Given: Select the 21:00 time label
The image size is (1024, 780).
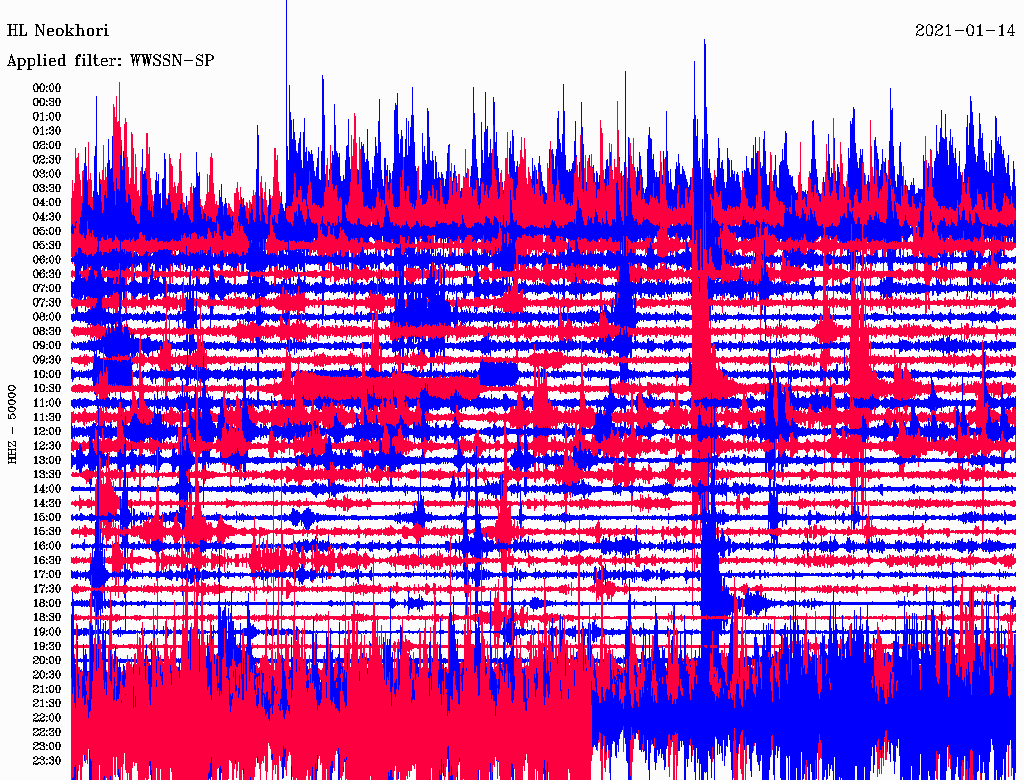Looking at the screenshot, I should [46, 689].
